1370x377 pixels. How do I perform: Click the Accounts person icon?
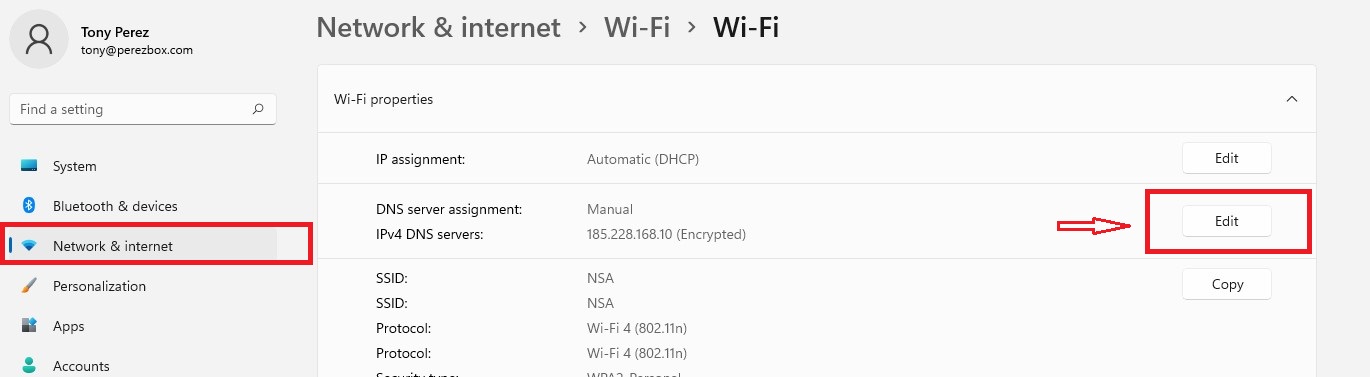point(29,366)
